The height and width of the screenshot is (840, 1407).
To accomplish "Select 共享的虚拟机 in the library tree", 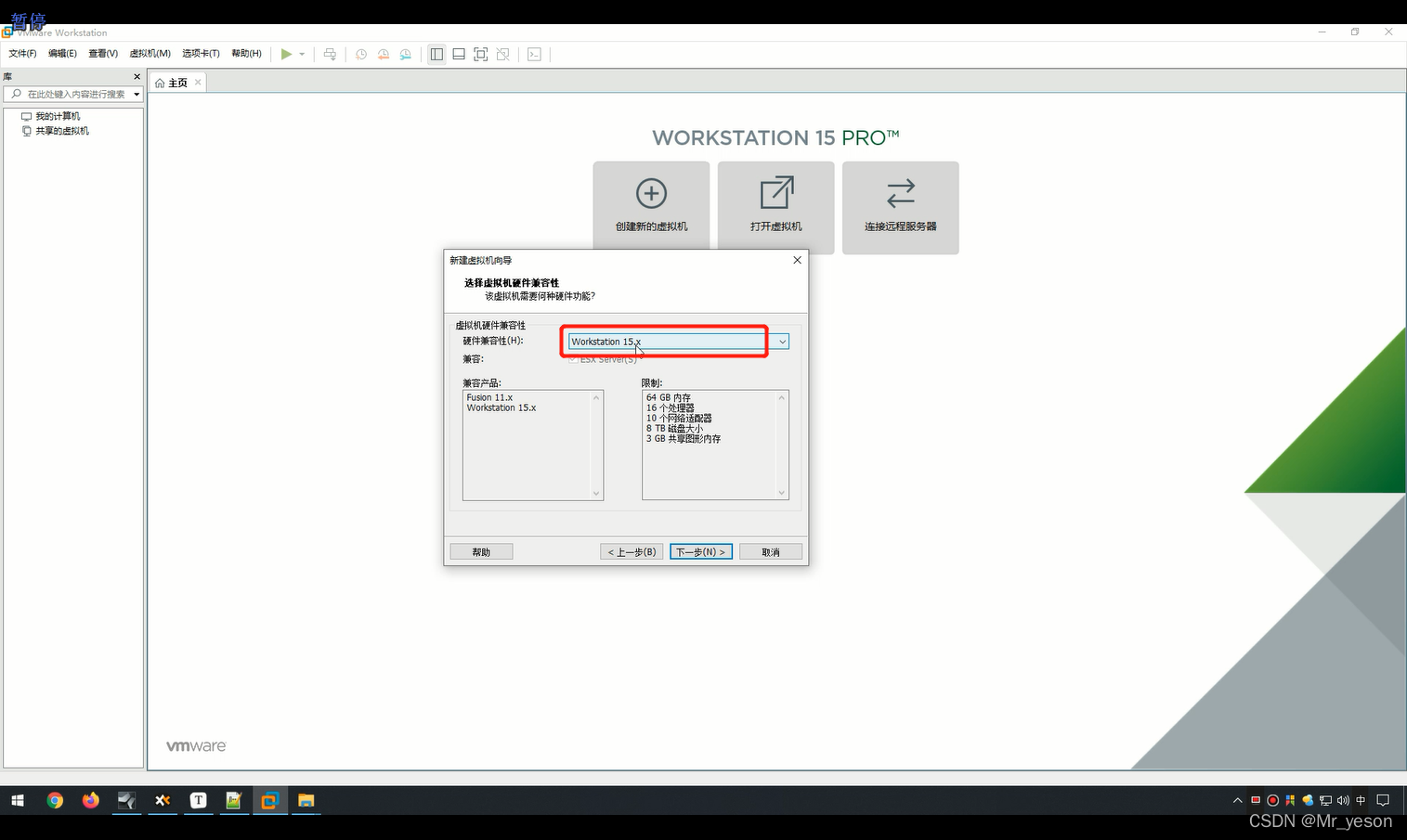I will pyautogui.click(x=62, y=131).
